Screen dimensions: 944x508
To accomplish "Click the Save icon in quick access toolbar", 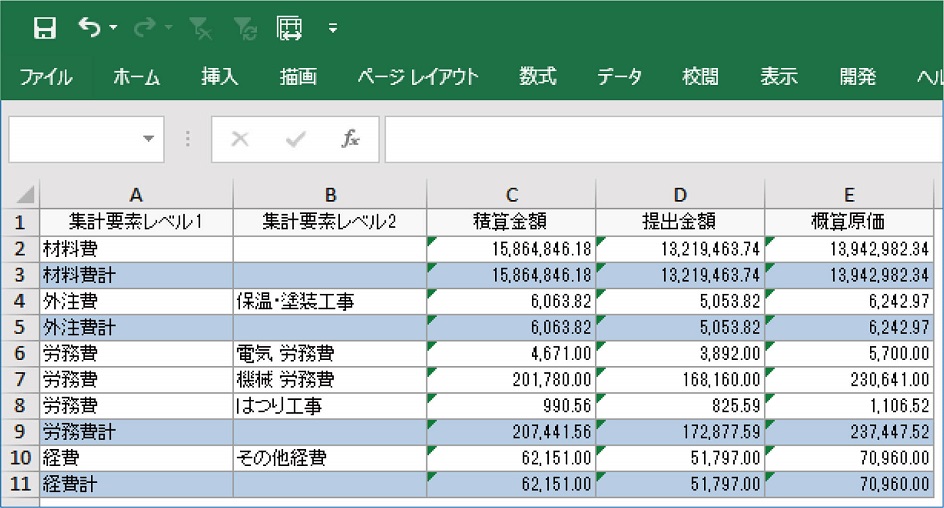I will coord(45,28).
